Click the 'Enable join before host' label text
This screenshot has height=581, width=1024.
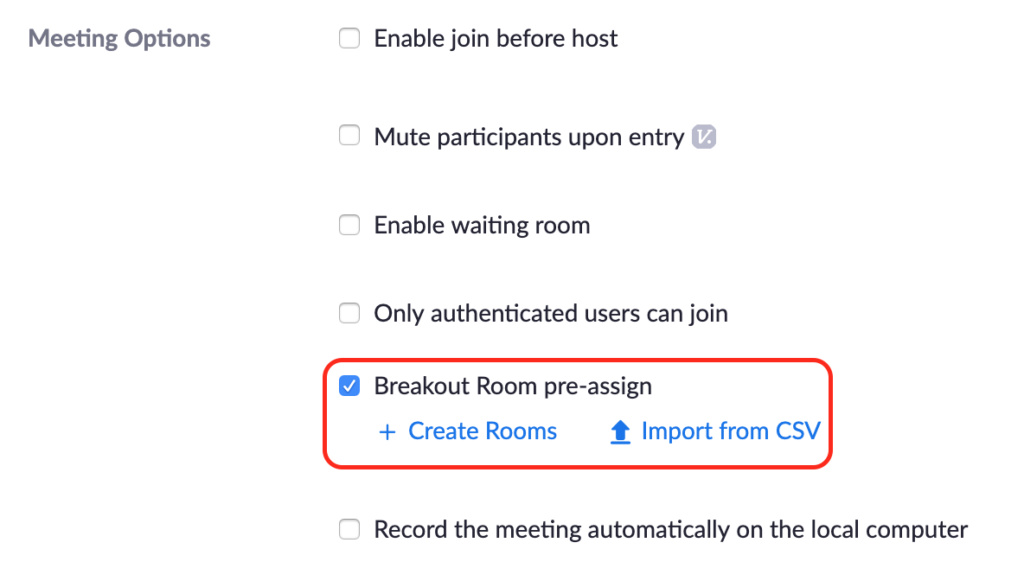pyautogui.click(x=496, y=39)
